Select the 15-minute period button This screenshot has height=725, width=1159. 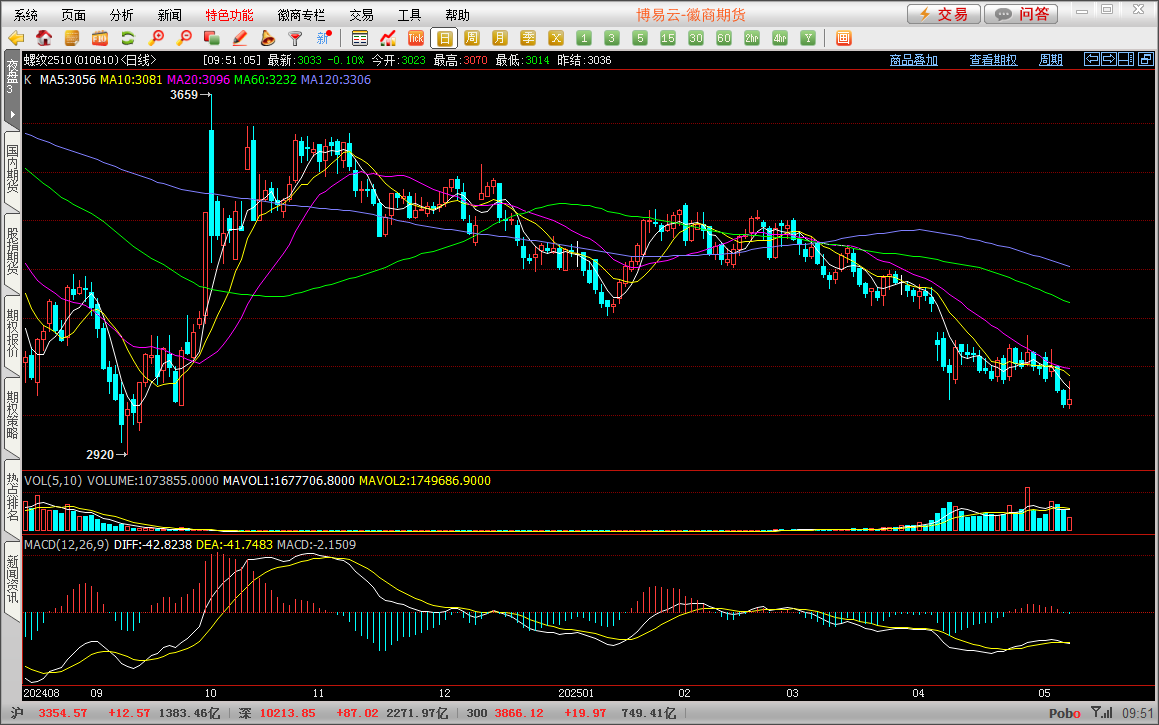(668, 38)
